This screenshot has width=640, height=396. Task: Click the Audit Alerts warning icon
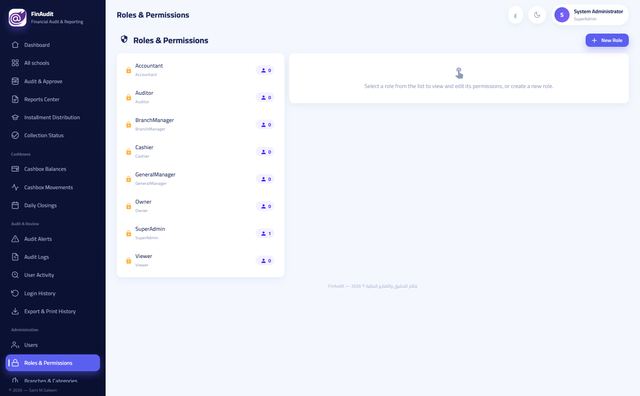[x=15, y=239]
